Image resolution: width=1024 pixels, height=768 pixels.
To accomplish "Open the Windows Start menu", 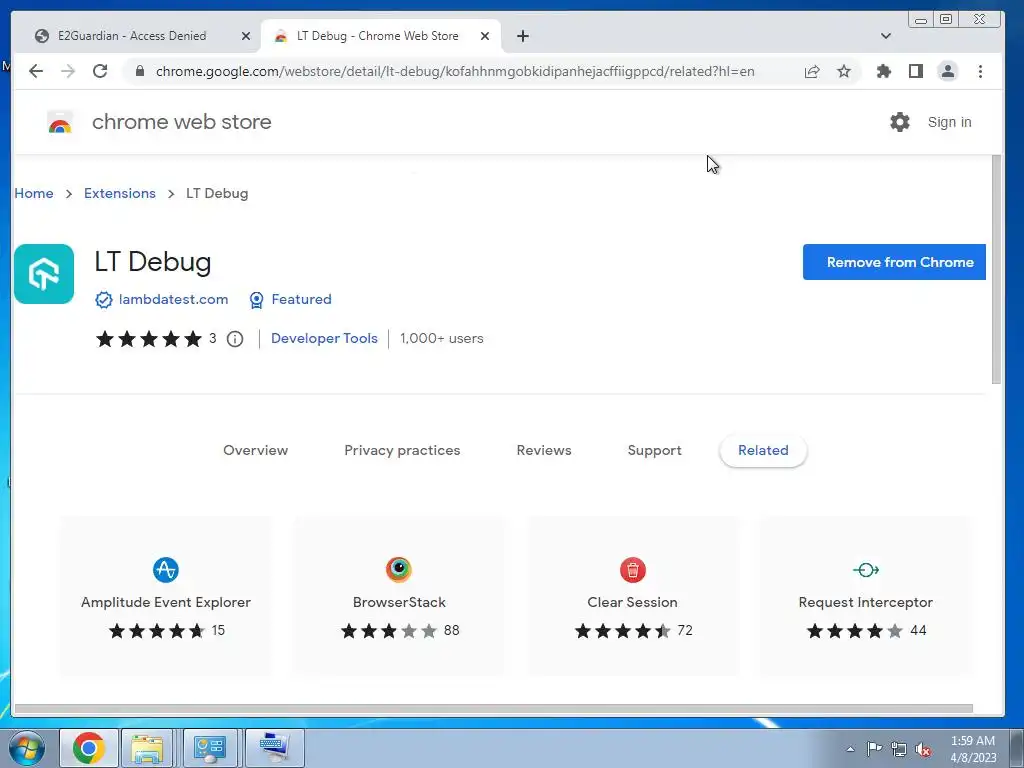I will [x=27, y=748].
